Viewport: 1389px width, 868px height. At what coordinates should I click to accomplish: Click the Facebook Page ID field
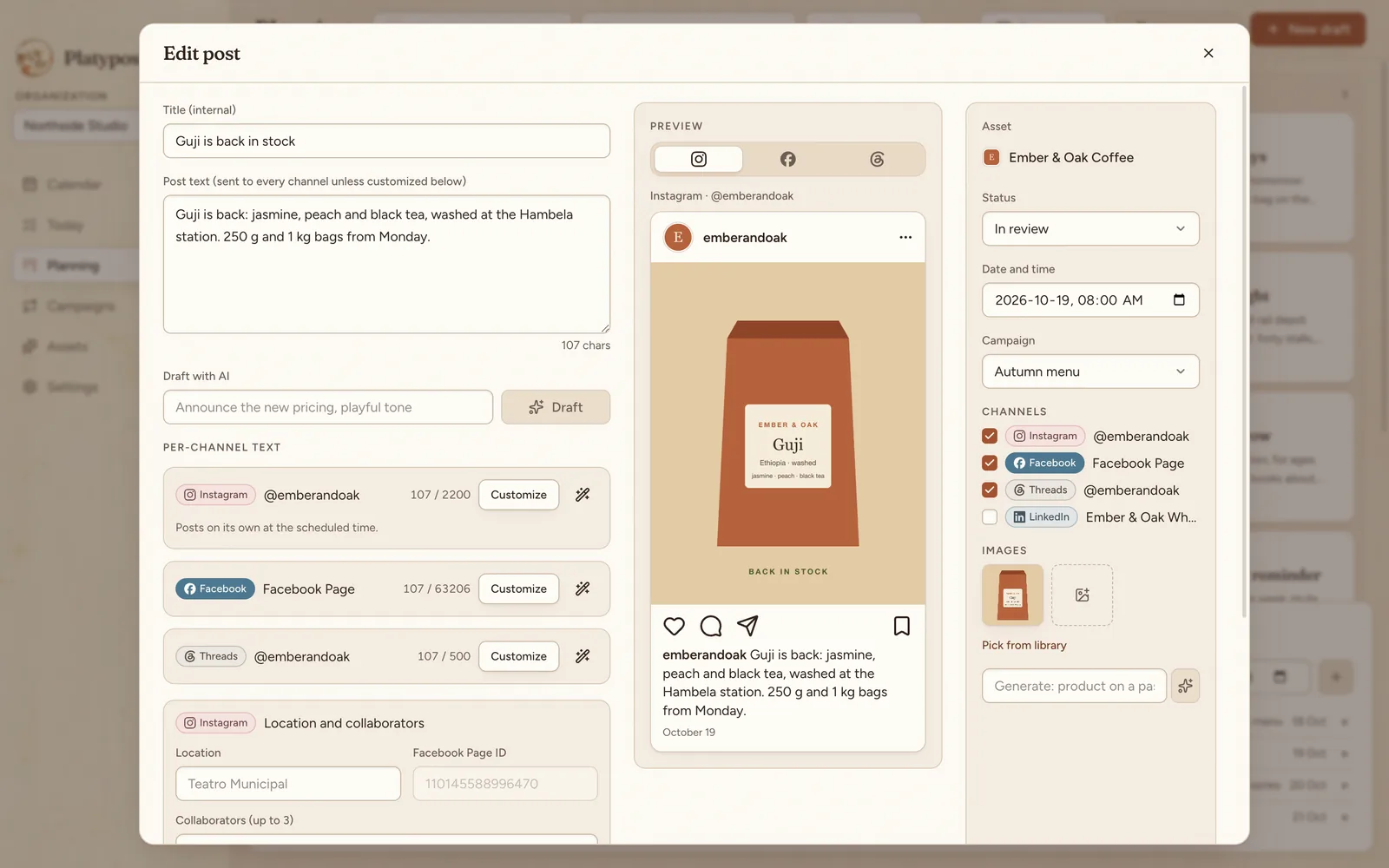click(x=505, y=784)
